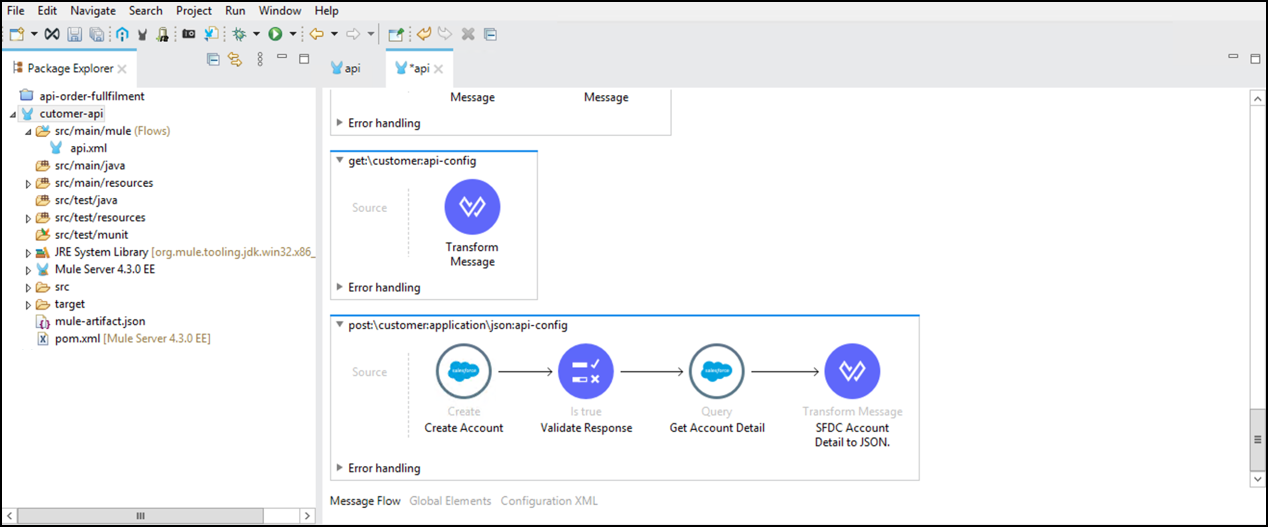Switch to the first api editor tab
Viewport: 1268px width, 527px height.
pos(345,68)
